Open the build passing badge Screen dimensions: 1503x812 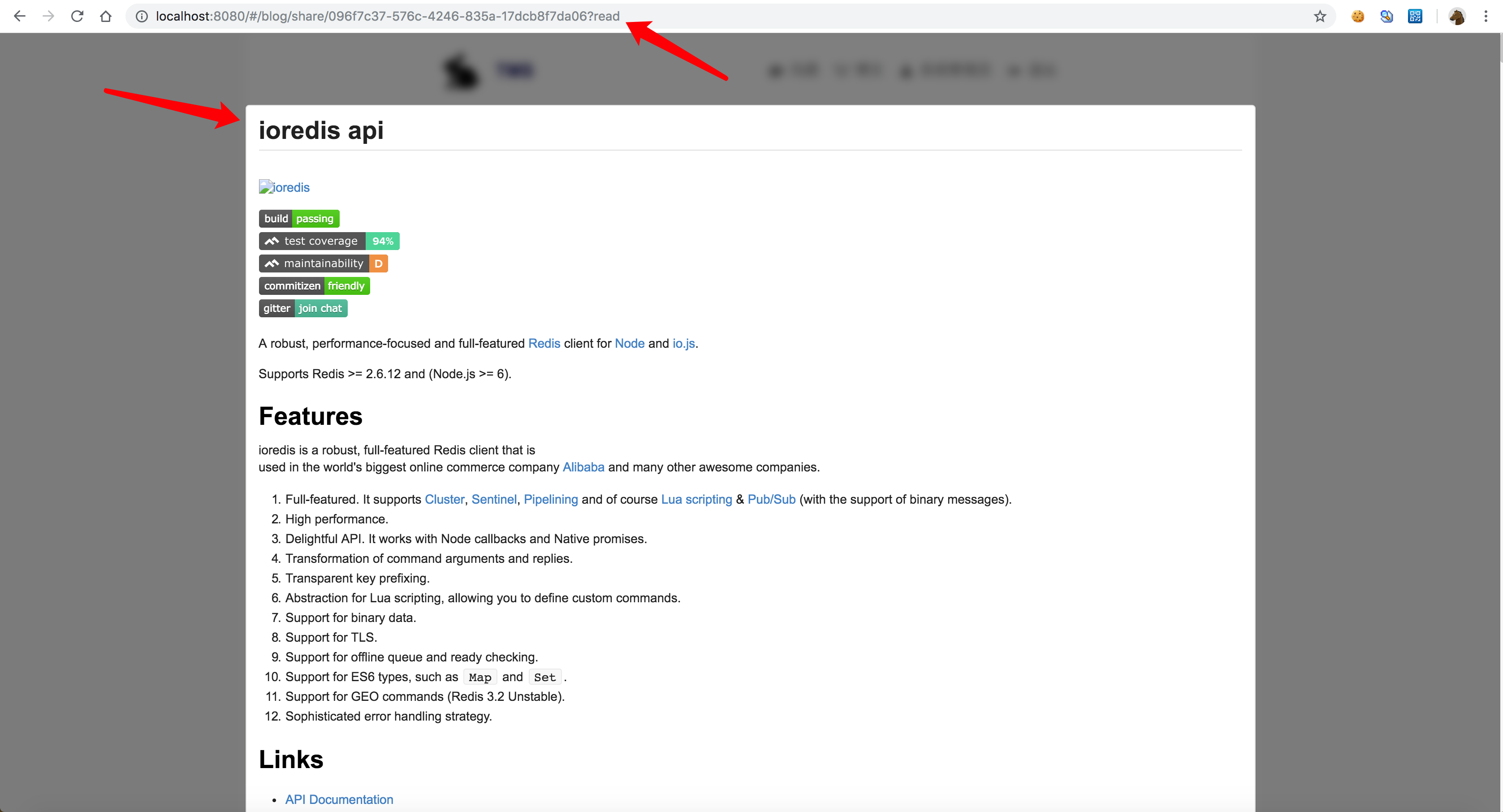pos(299,219)
